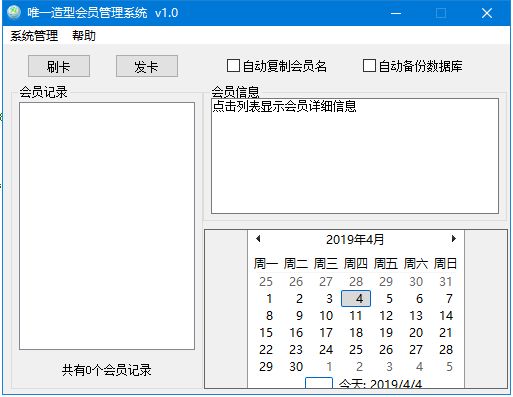
Task: Select April 4 highlighted date
Action: tap(356, 299)
